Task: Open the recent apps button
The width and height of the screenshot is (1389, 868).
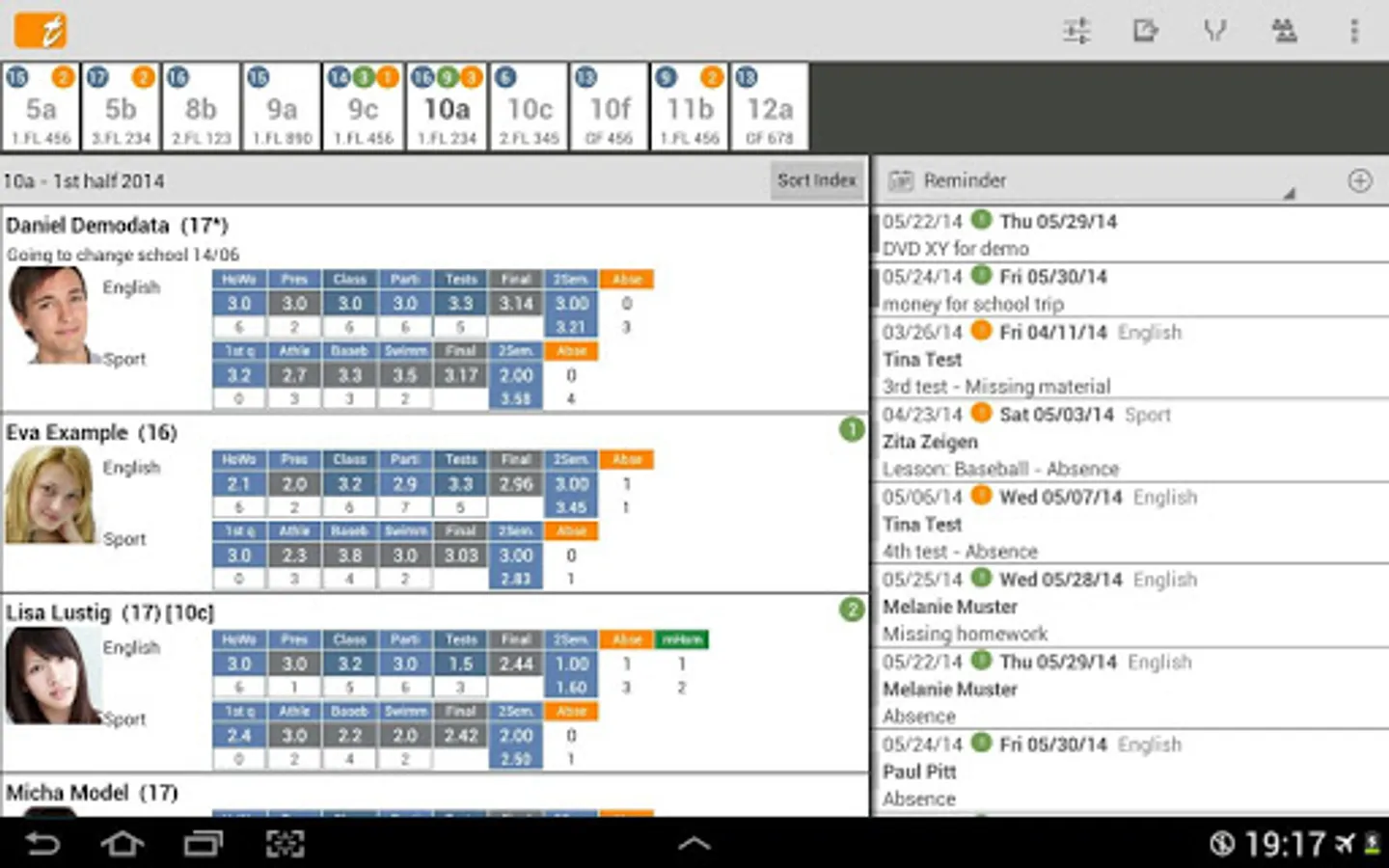Action: [x=203, y=844]
